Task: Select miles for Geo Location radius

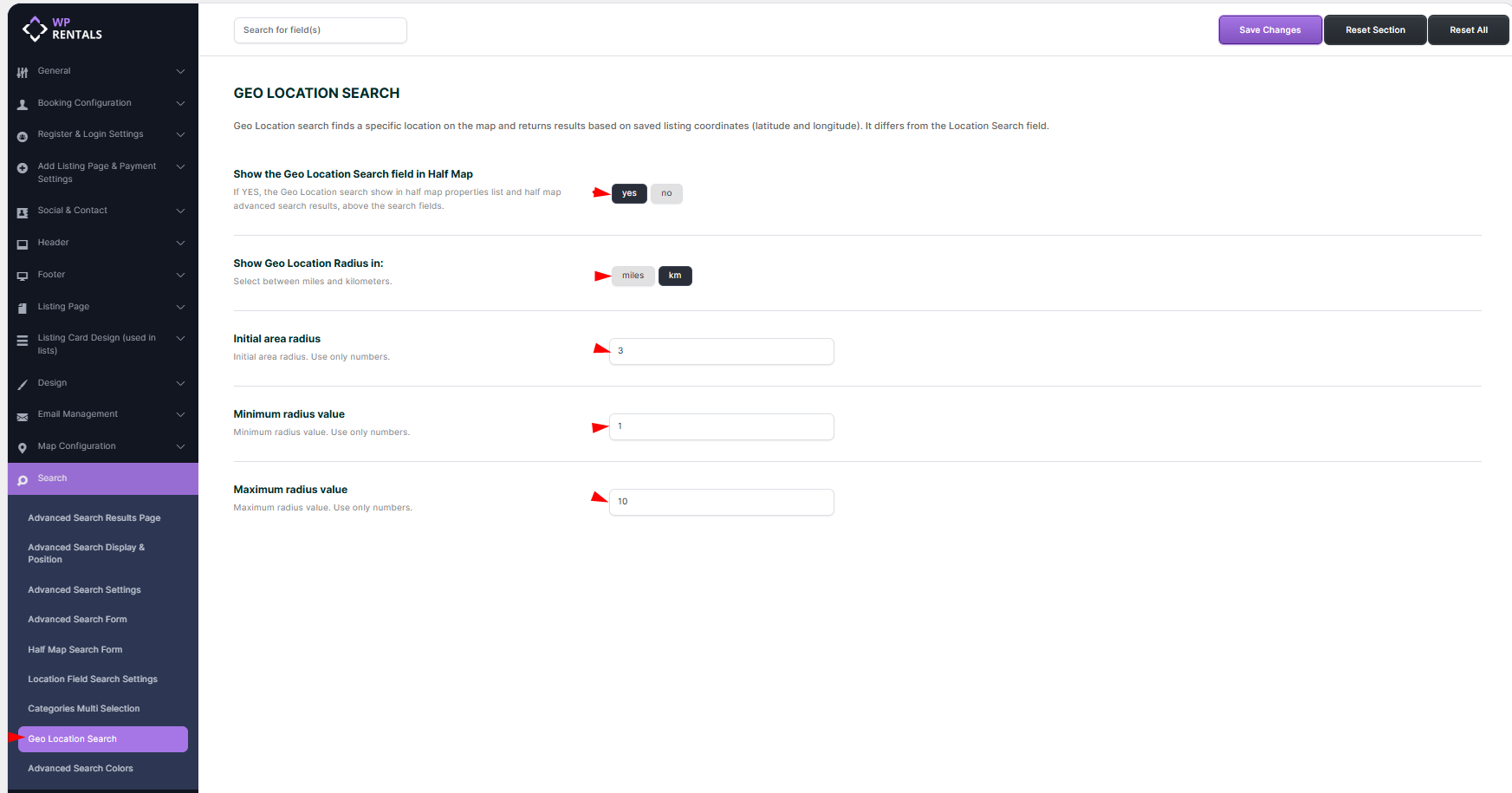Action: click(x=633, y=276)
